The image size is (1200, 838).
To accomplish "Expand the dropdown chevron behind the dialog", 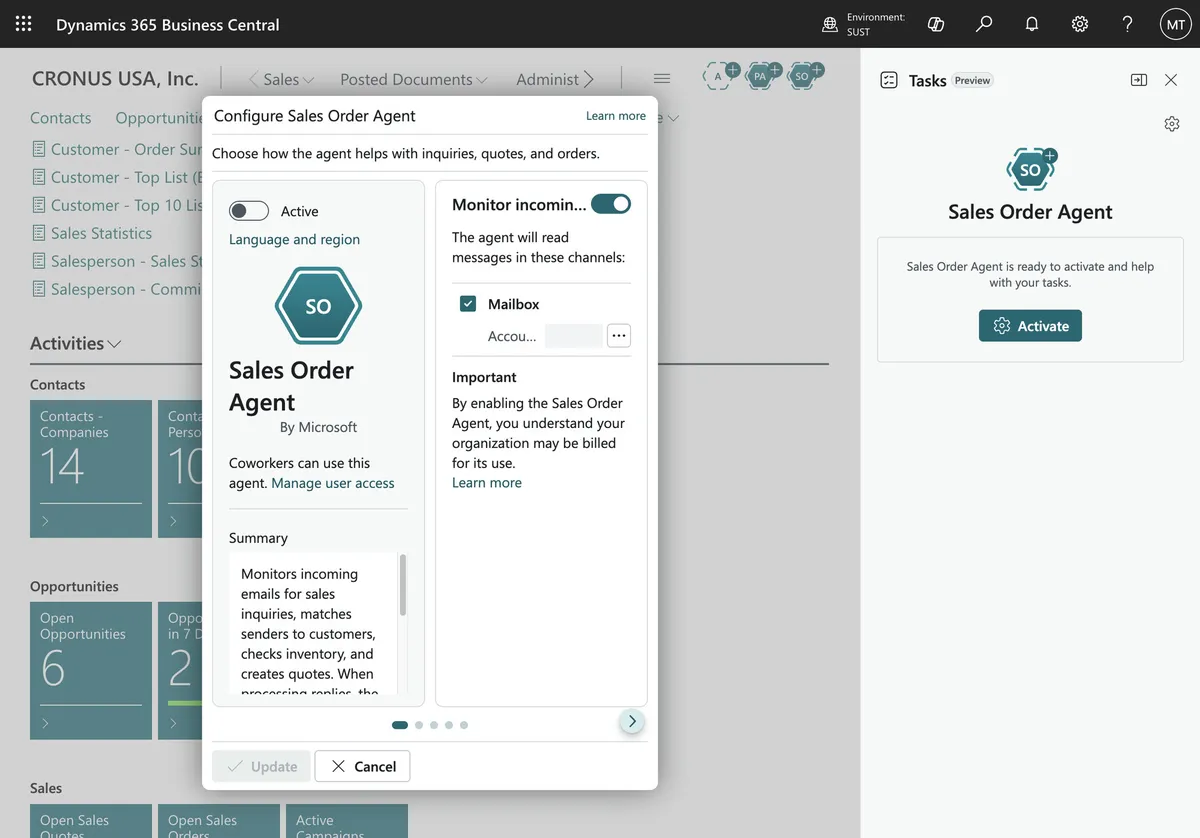I will click(x=673, y=118).
